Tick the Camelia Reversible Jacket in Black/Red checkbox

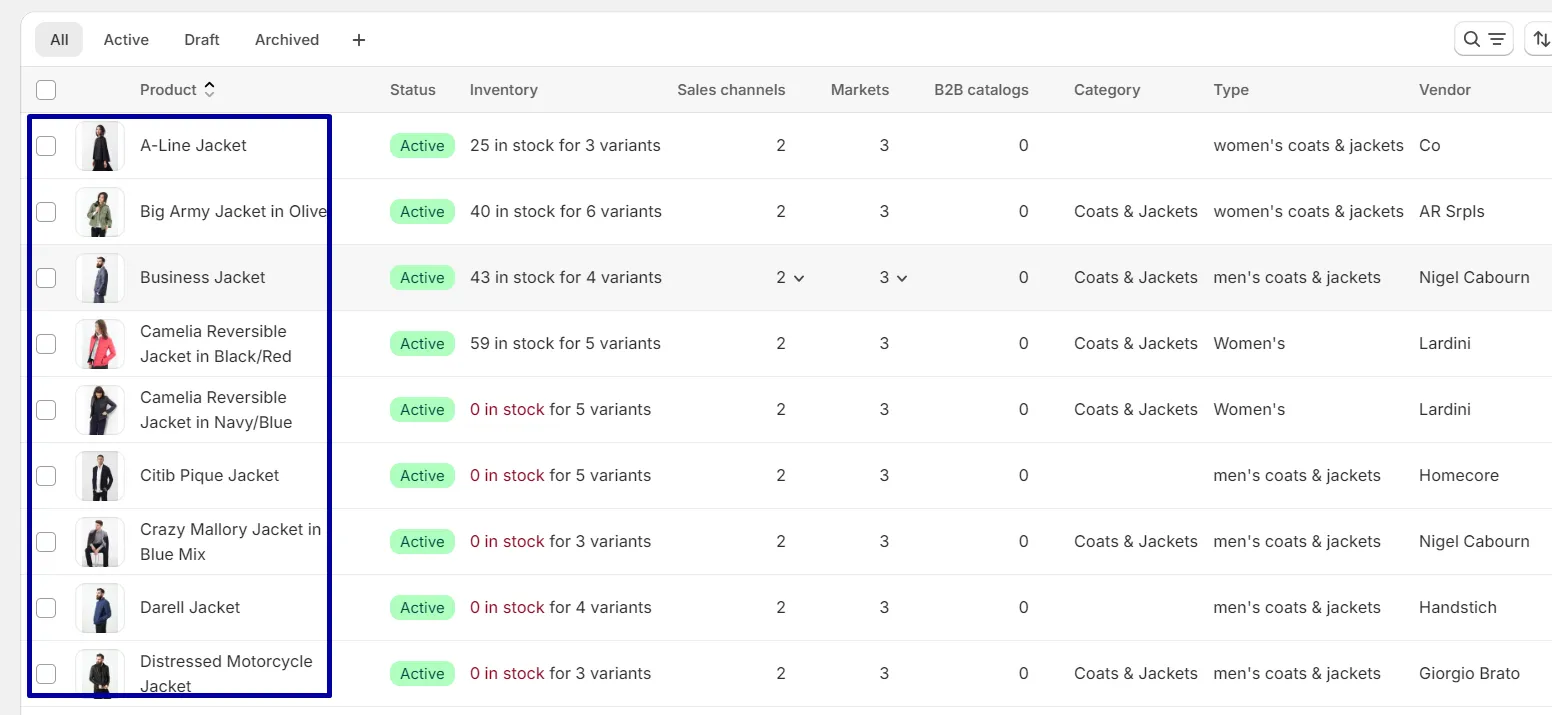(46, 344)
